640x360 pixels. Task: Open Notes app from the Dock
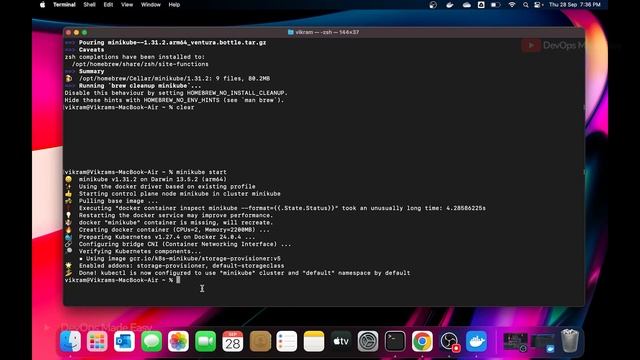pyautogui.click(x=314, y=341)
